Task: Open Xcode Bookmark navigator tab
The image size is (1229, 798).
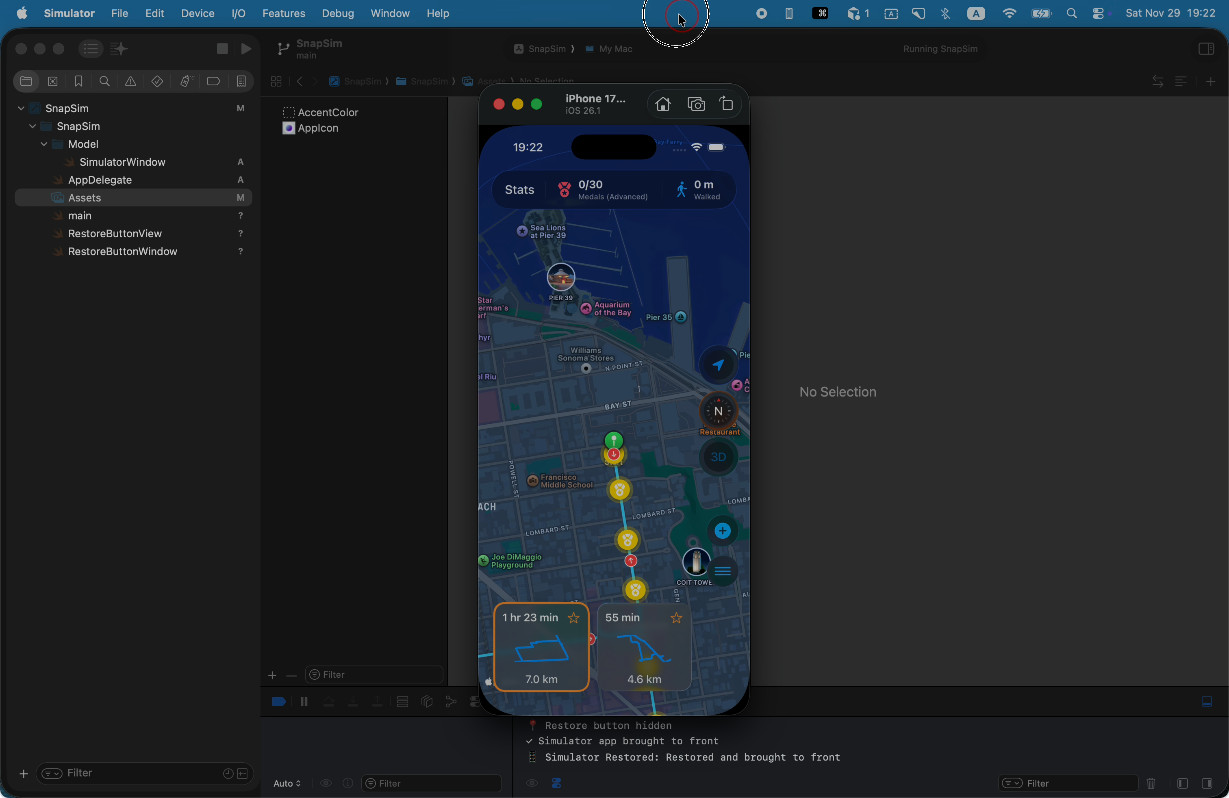Action: (79, 81)
